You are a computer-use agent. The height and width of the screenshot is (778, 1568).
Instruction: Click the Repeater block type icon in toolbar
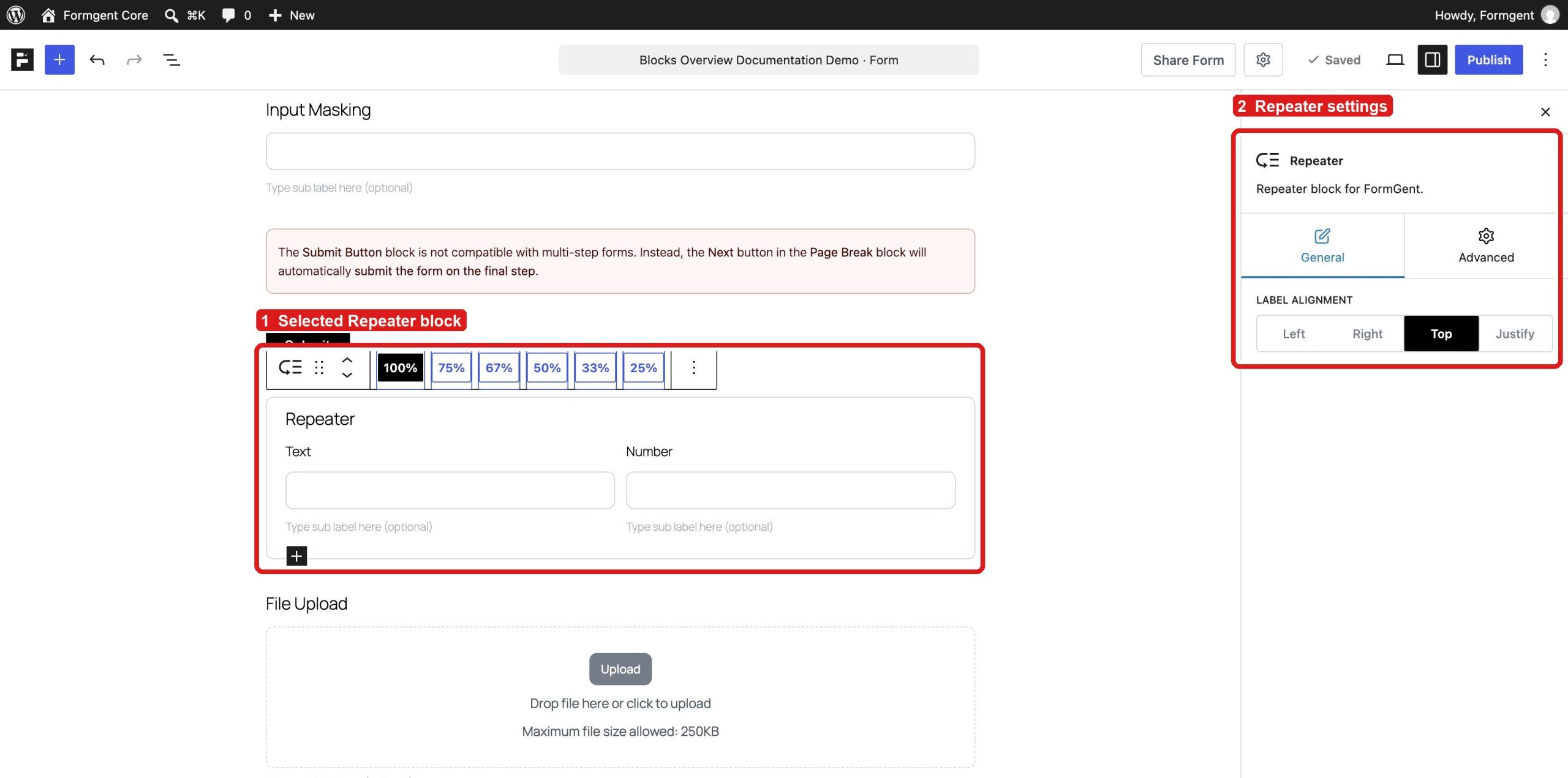click(x=290, y=367)
